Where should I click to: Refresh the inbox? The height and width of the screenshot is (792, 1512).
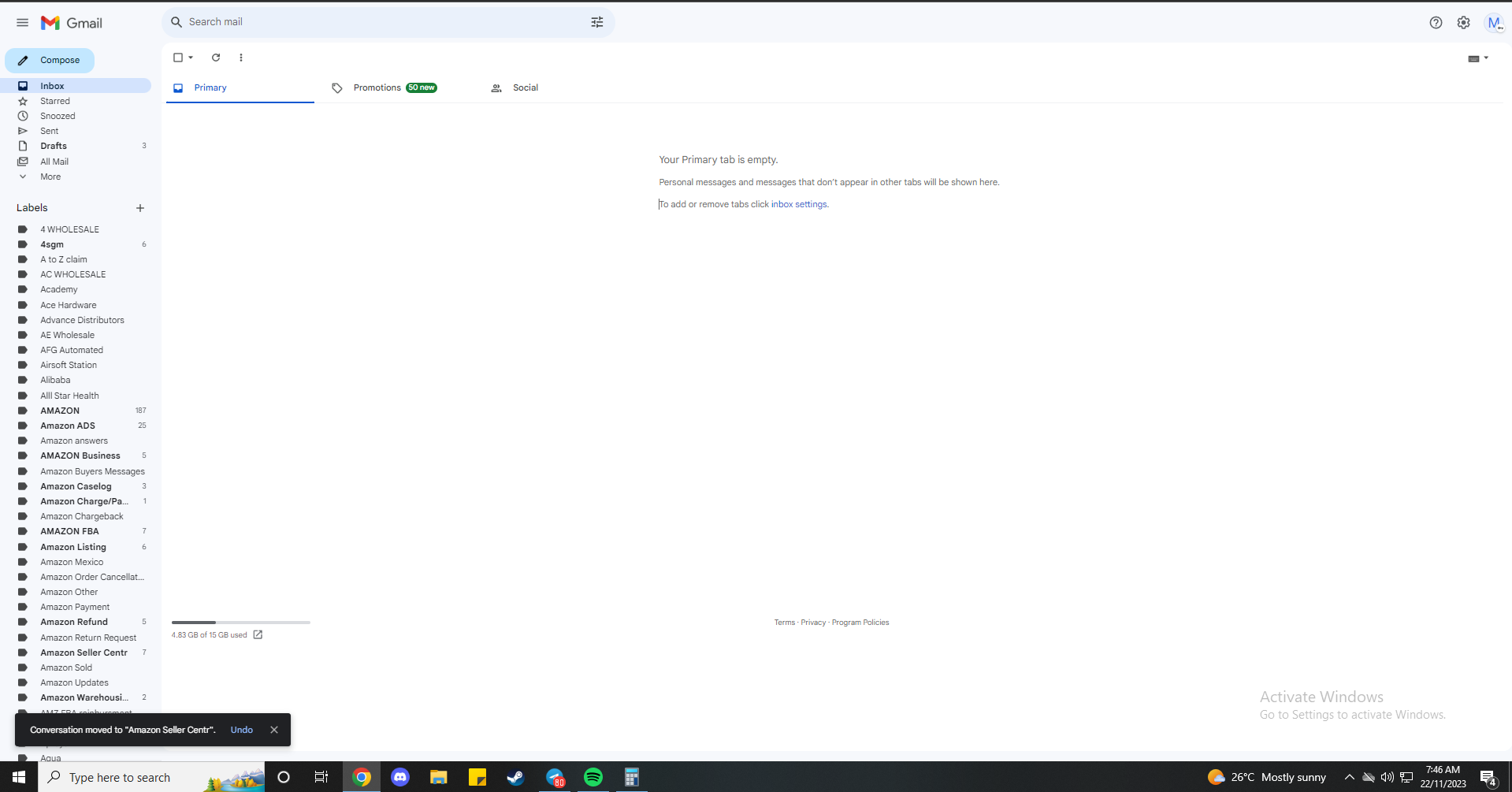point(216,58)
